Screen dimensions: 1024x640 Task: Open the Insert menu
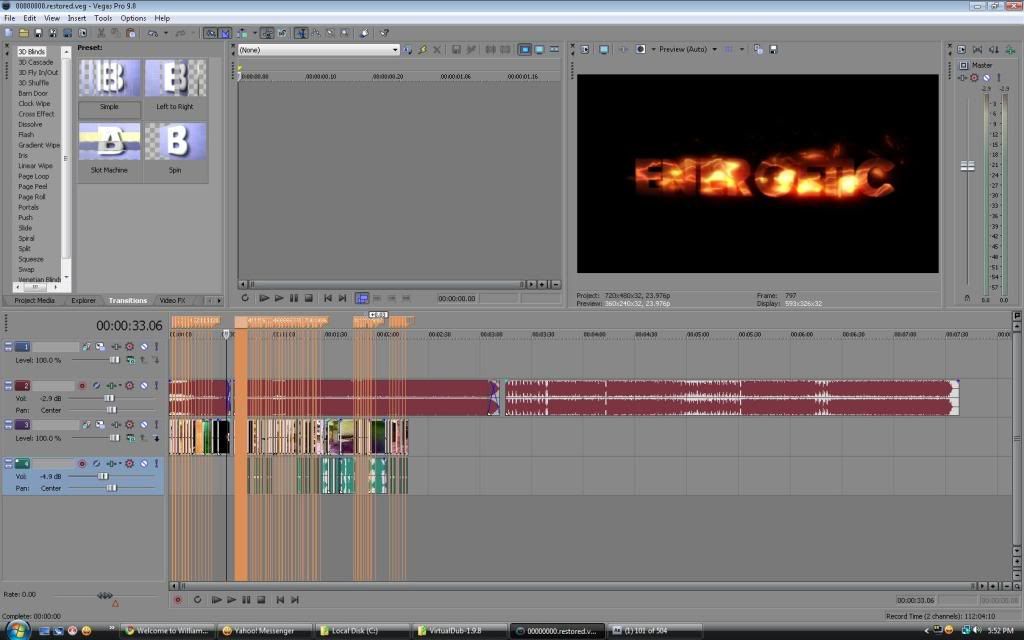[77, 18]
